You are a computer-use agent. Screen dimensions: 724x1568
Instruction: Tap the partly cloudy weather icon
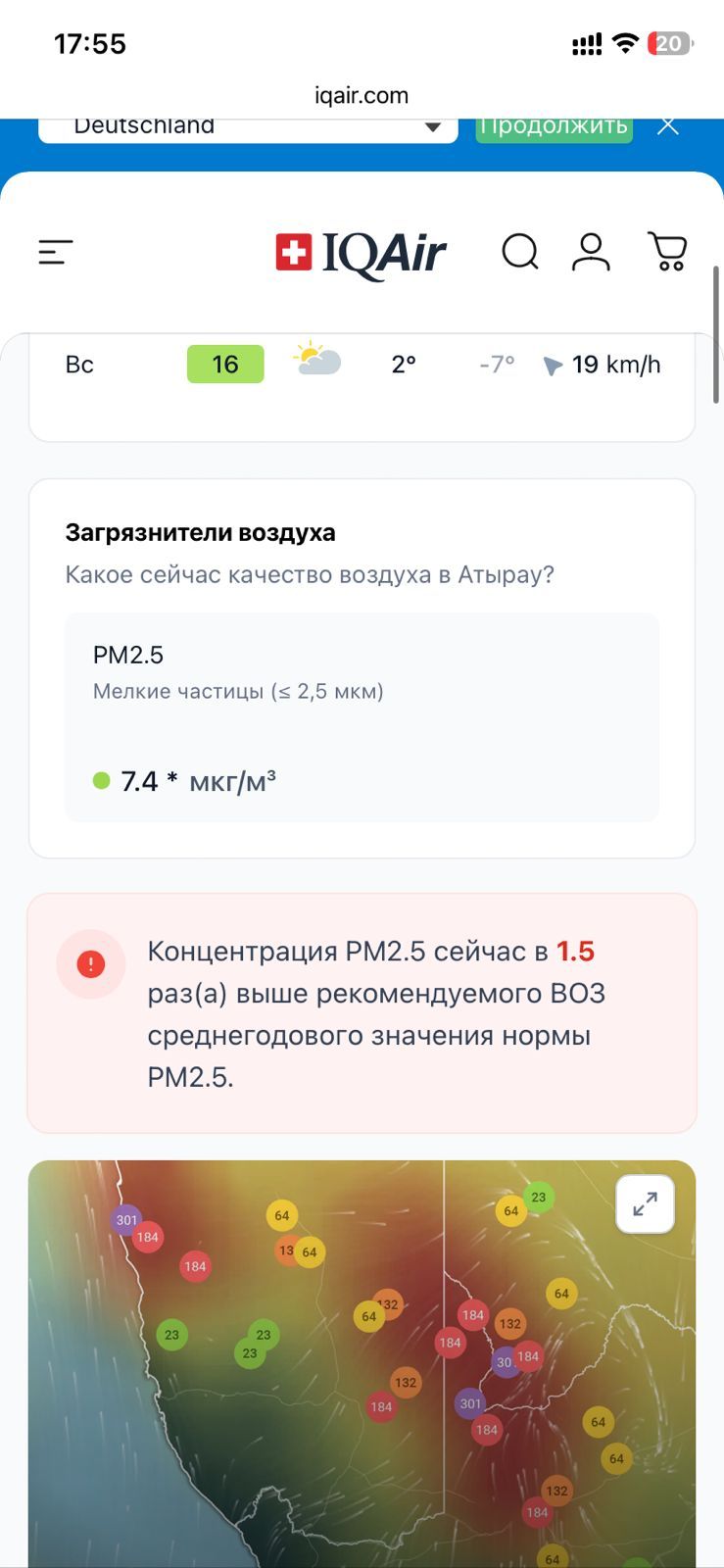317,360
